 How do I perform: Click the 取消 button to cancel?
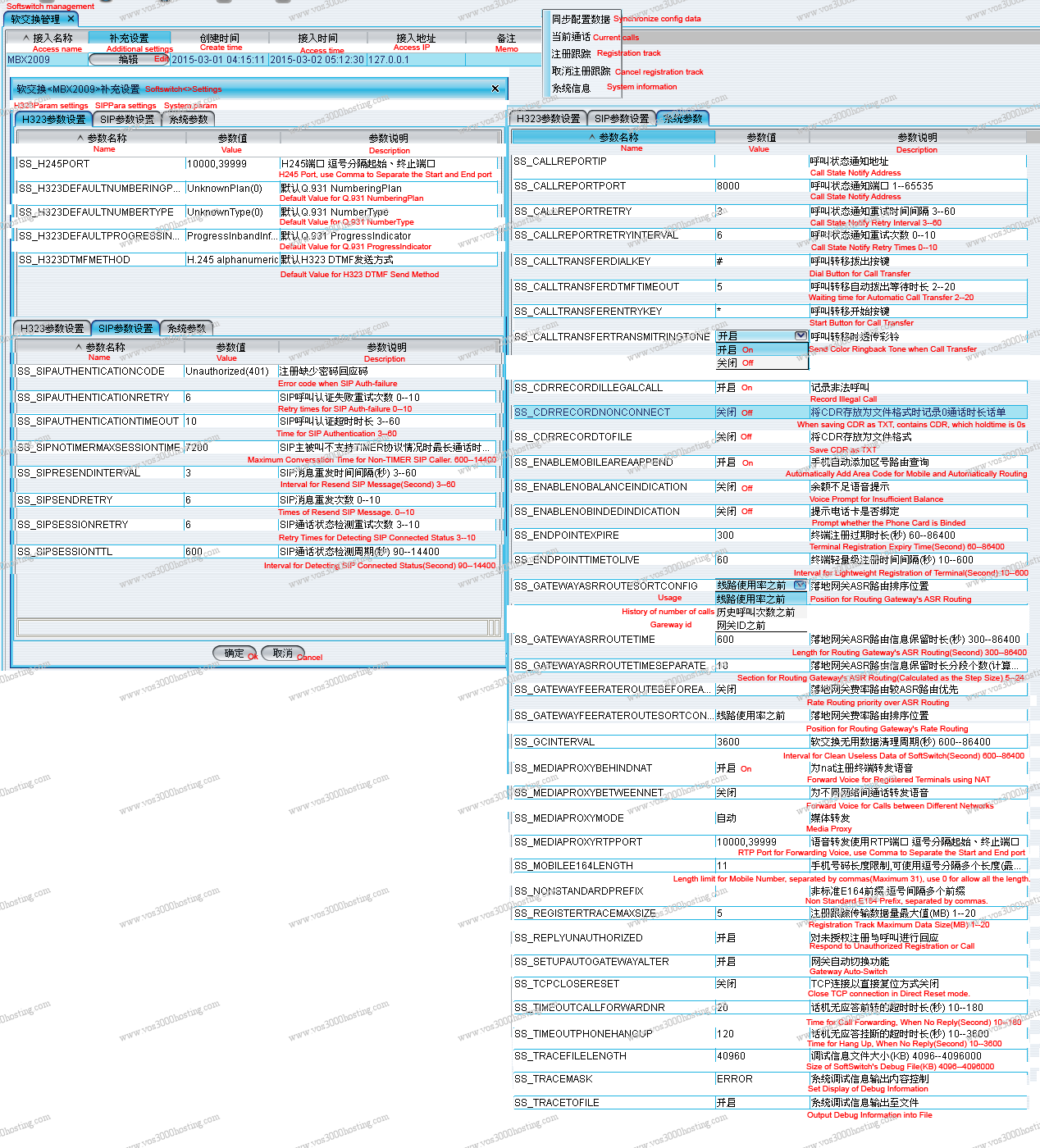tap(283, 653)
